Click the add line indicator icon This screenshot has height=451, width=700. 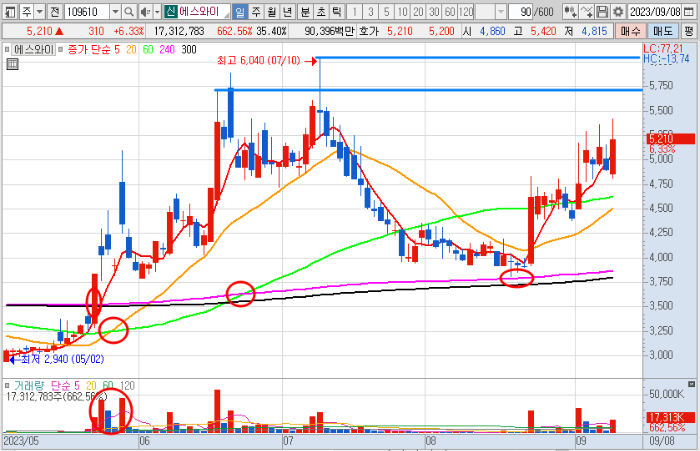(587, 11)
